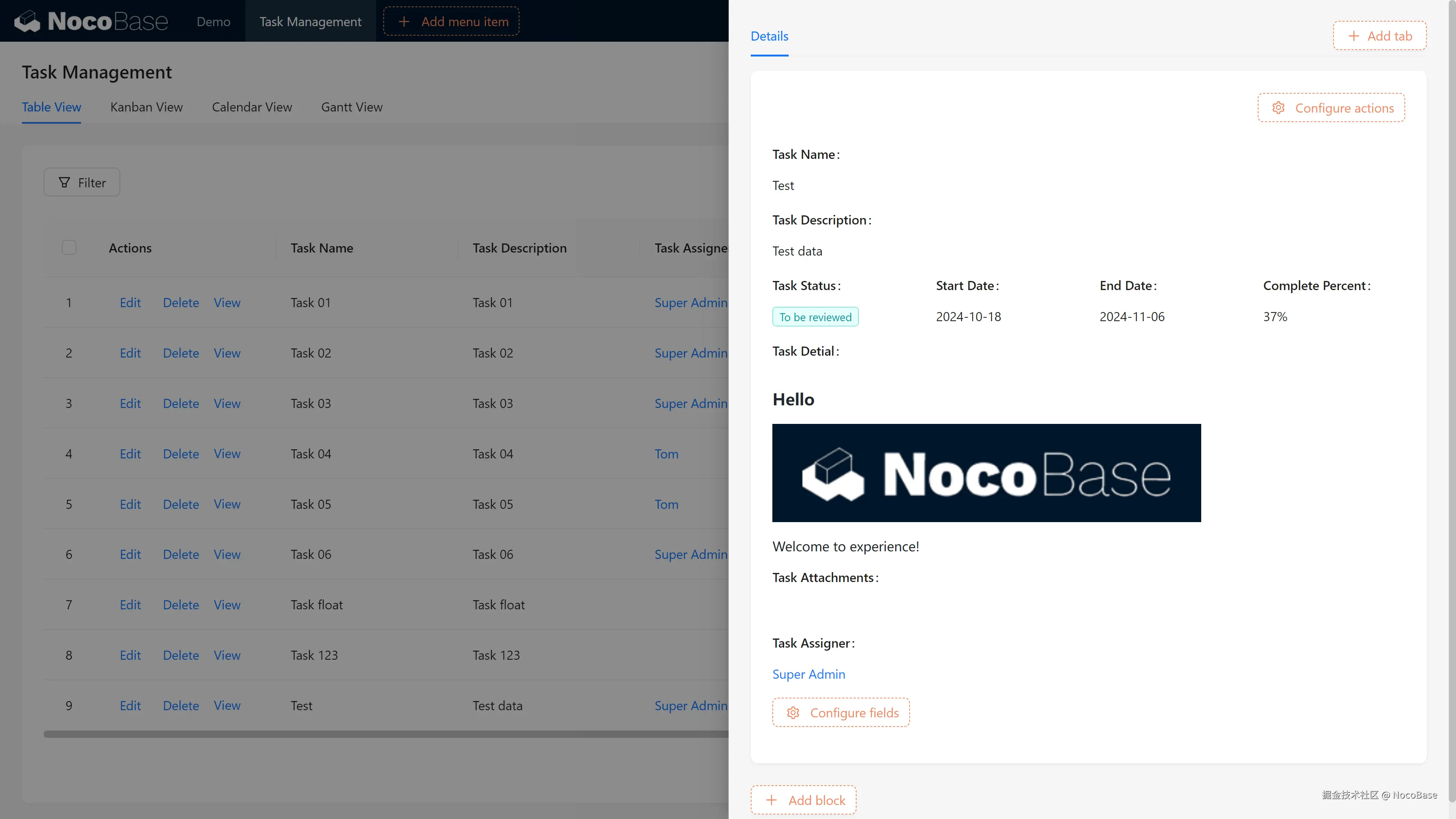Click Edit link for Task 01
Image resolution: width=1456 pixels, height=819 pixels.
130,303
